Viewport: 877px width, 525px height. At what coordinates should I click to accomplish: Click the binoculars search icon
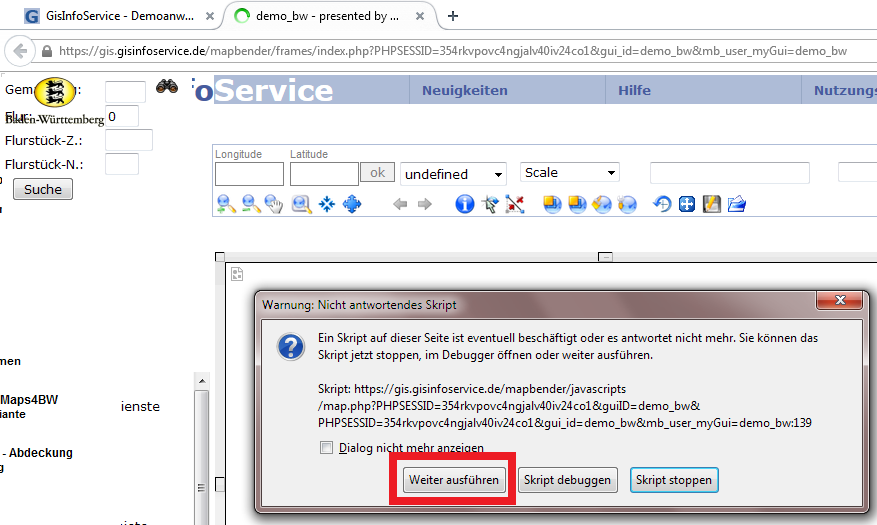tap(167, 86)
